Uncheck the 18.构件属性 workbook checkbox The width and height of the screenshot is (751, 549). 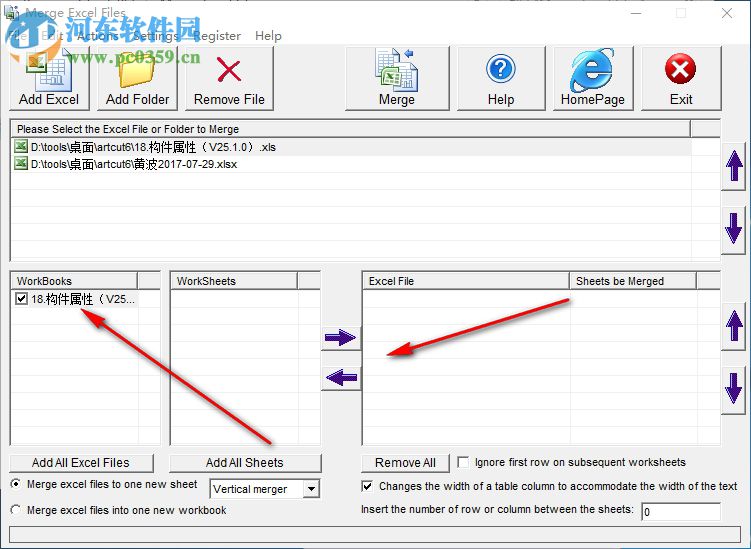pyautogui.click(x=21, y=298)
